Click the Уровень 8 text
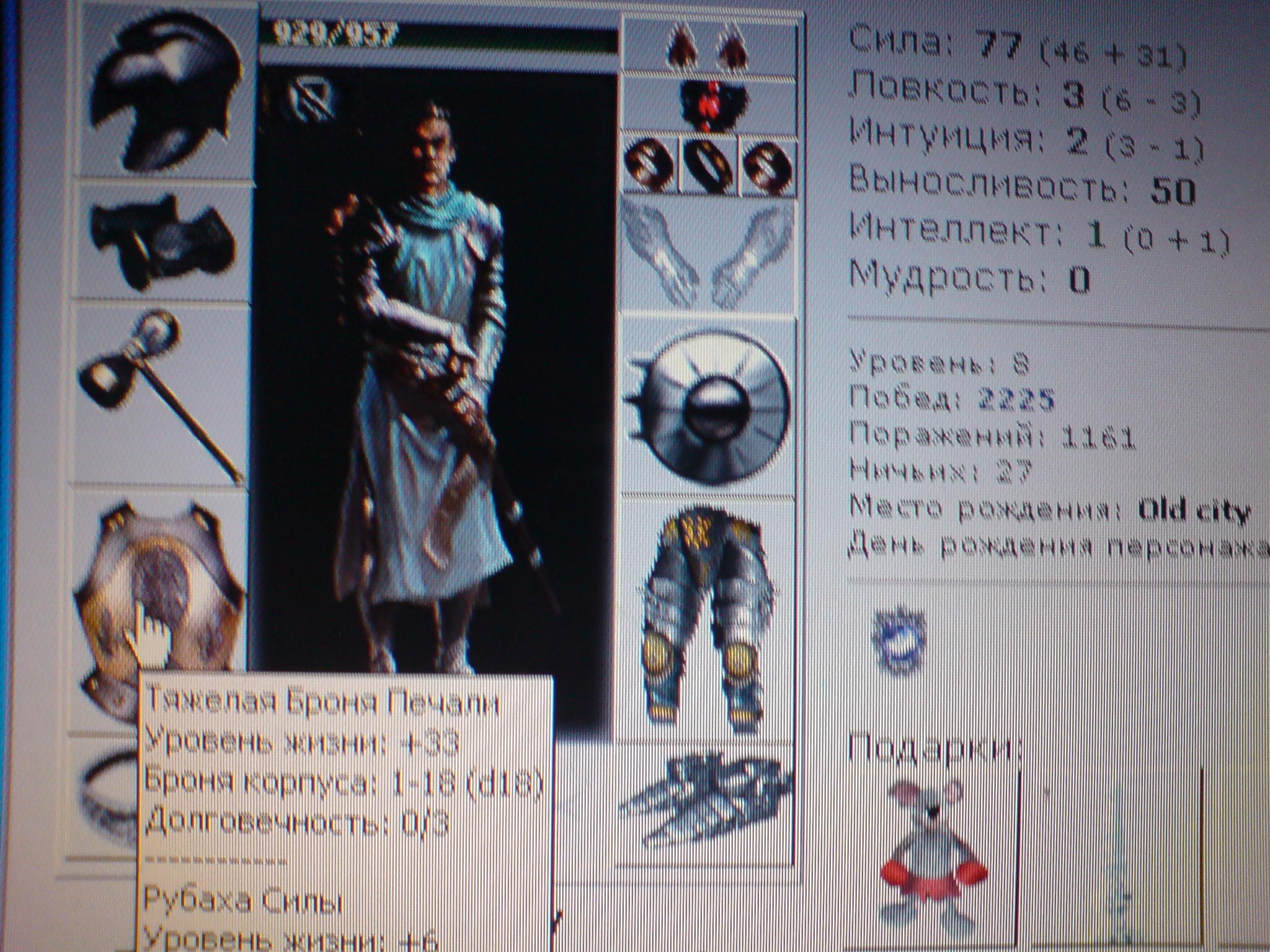 point(939,363)
